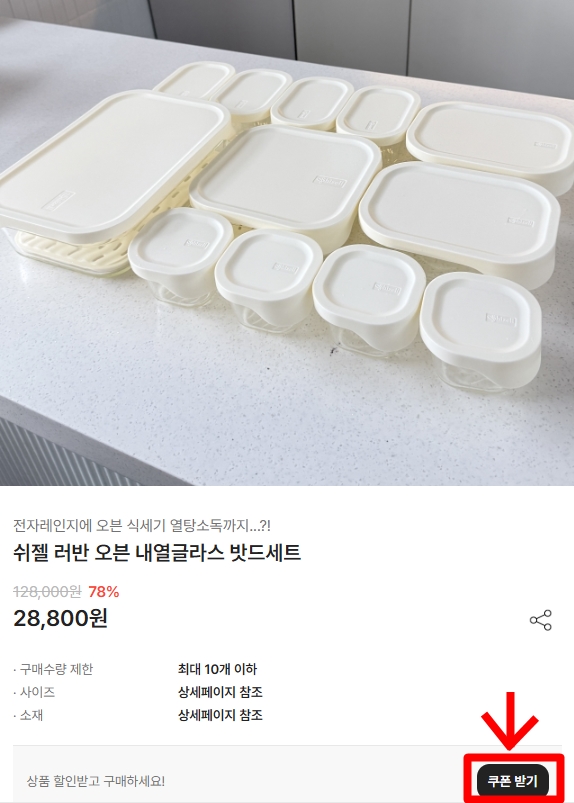This screenshot has height=803, width=574.
Task: Select the 사이즈 label row
Action: coord(34,692)
